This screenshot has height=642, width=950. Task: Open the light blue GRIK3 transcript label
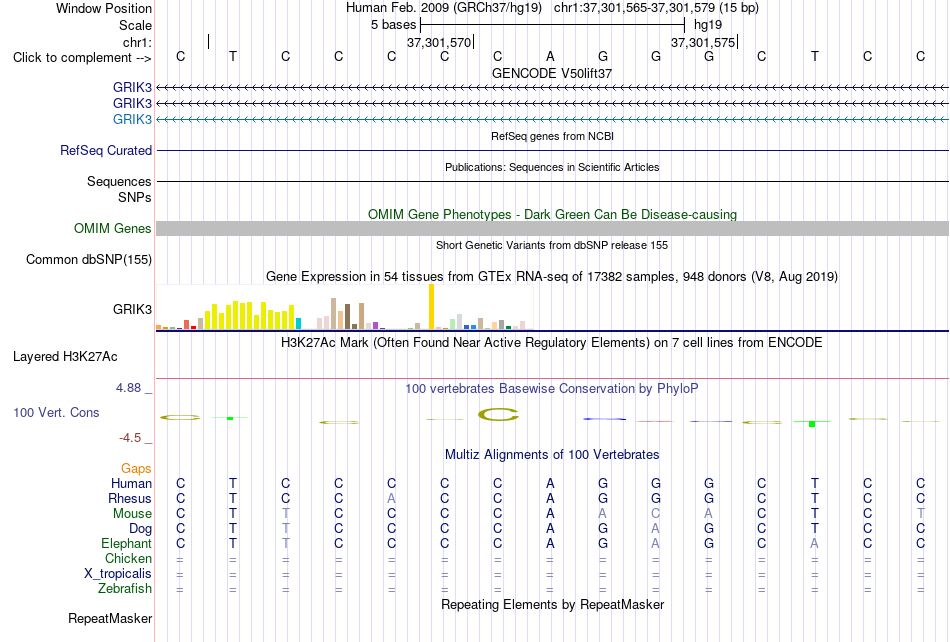pos(132,119)
